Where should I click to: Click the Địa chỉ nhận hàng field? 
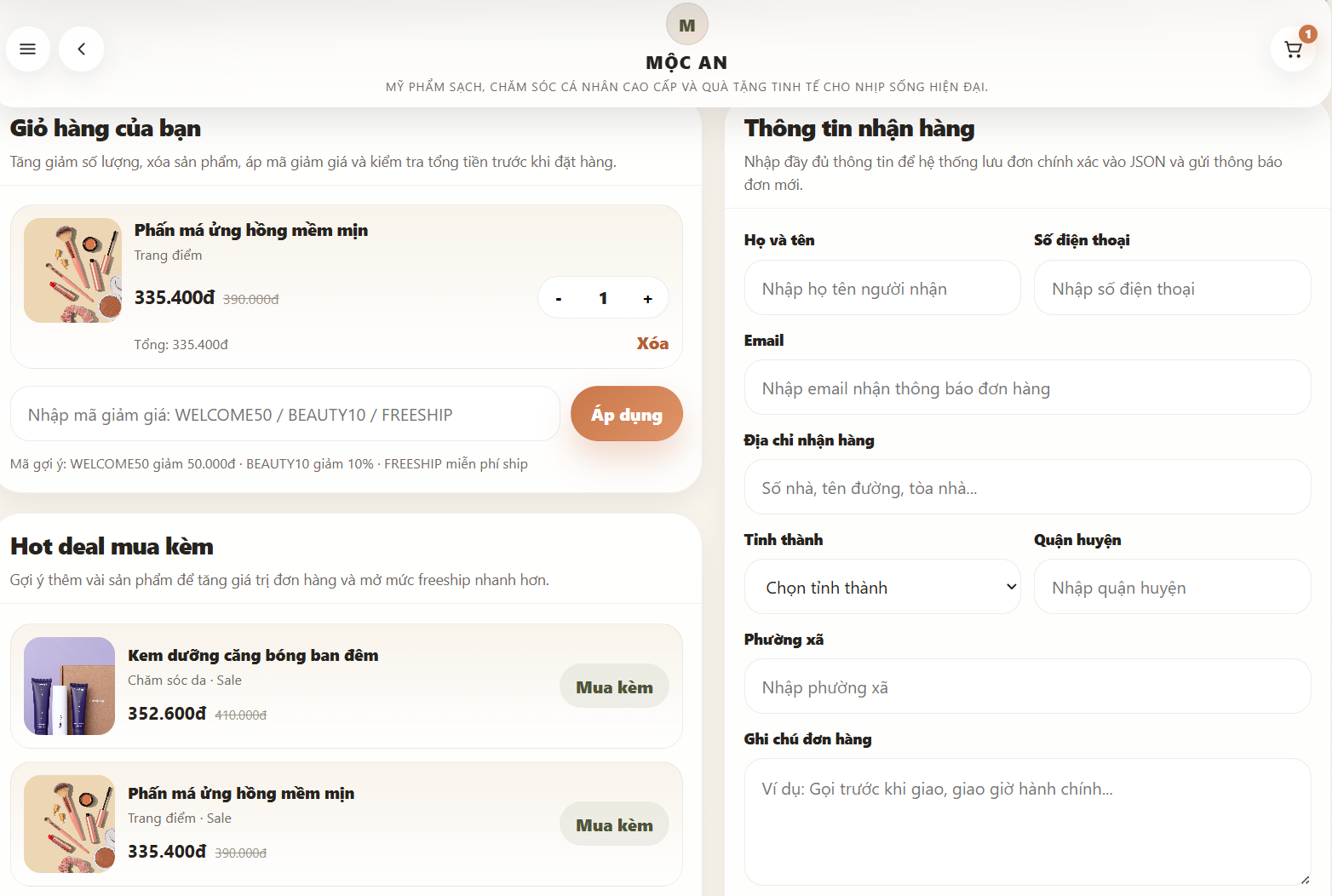point(1027,487)
